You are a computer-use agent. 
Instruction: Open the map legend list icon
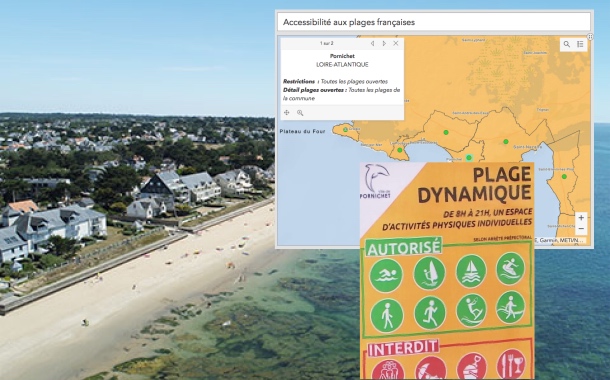pyautogui.click(x=580, y=44)
